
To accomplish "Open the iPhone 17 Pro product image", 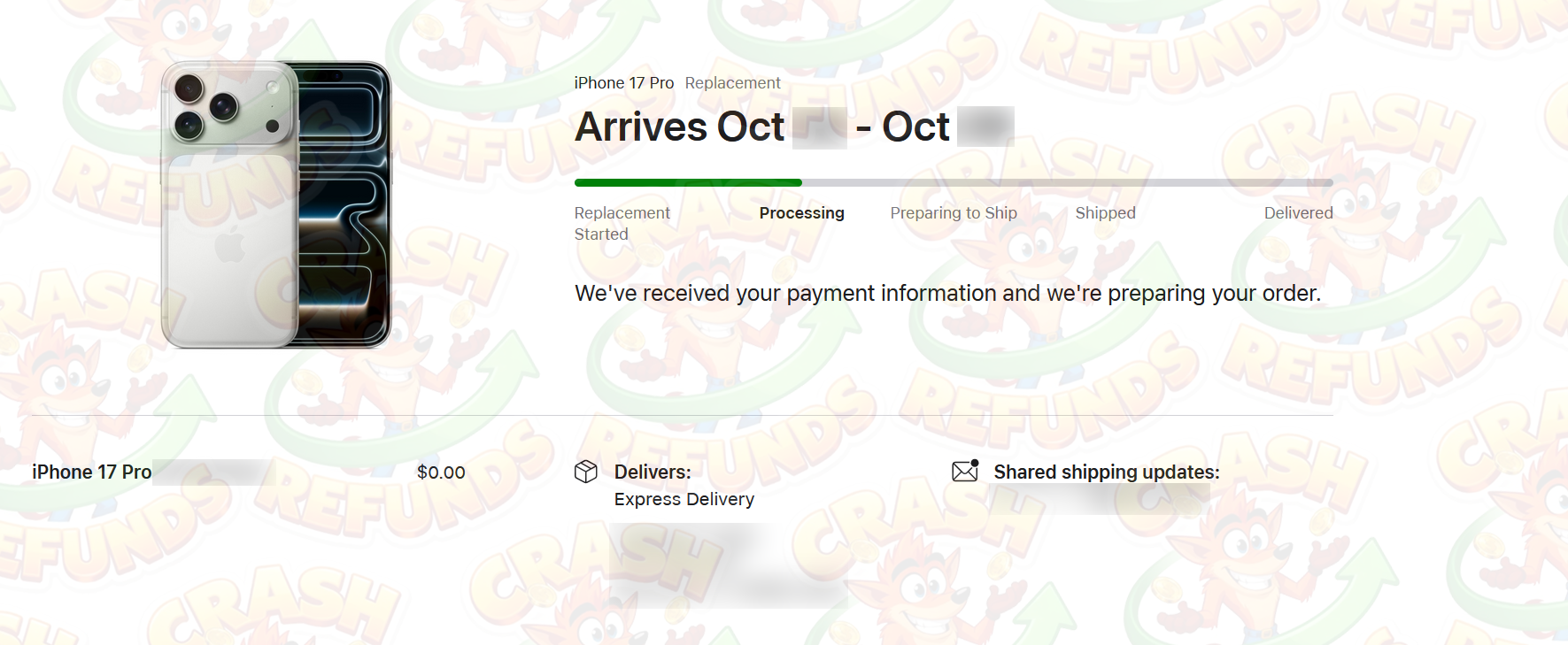I will 276,204.
